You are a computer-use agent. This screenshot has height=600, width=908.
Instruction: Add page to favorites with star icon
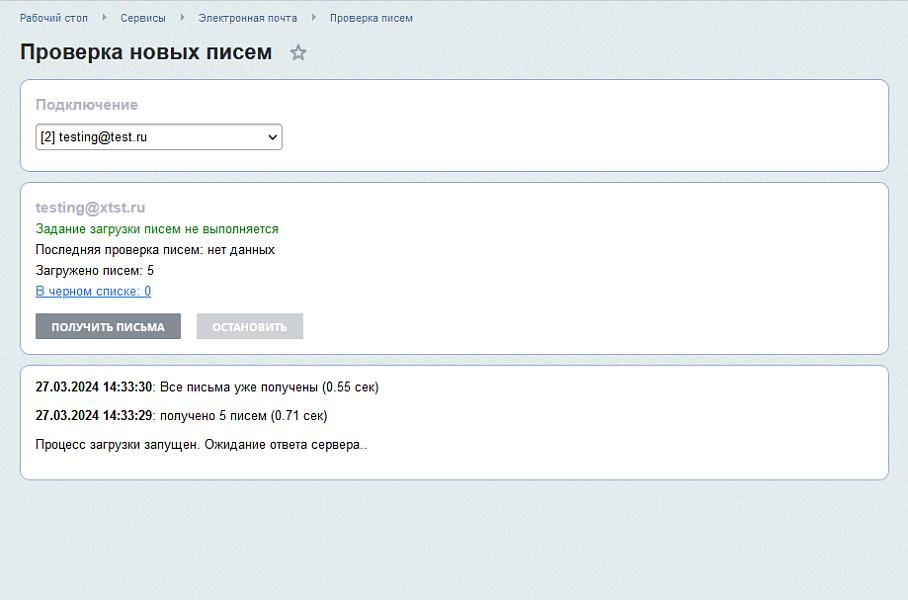(x=298, y=53)
